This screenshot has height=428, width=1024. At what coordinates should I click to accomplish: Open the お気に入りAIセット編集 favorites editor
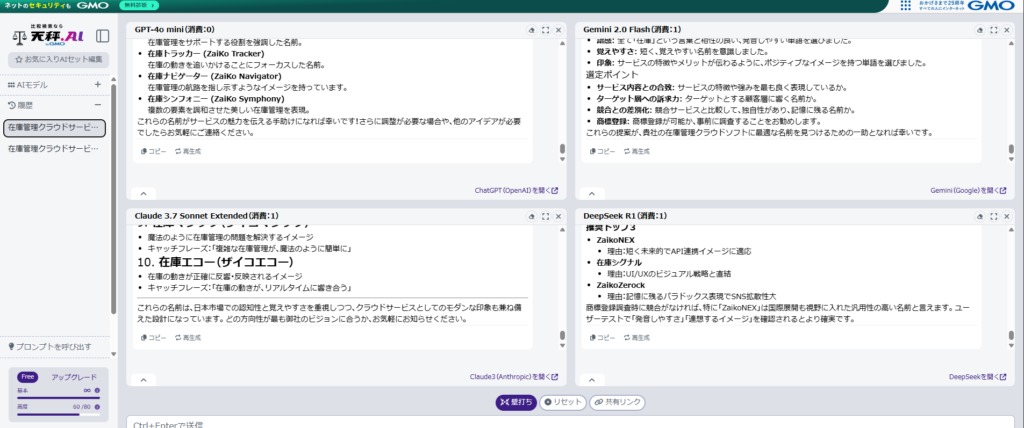pos(58,59)
